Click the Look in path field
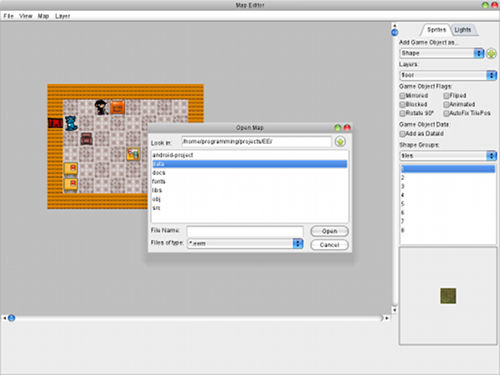Image resolution: width=500 pixels, height=375 pixels. tap(257, 142)
